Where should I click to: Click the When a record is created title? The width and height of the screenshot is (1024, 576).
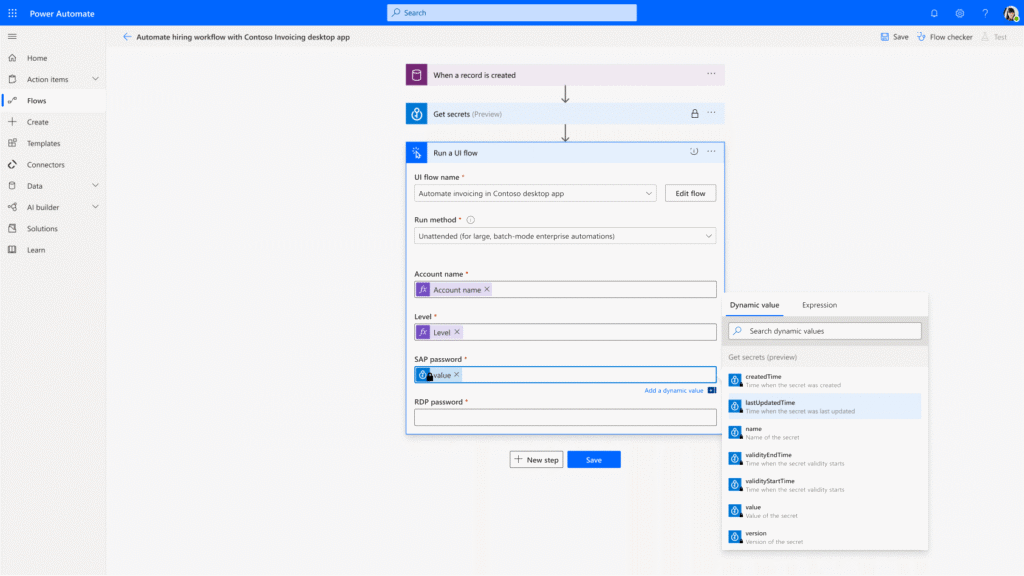click(x=475, y=75)
